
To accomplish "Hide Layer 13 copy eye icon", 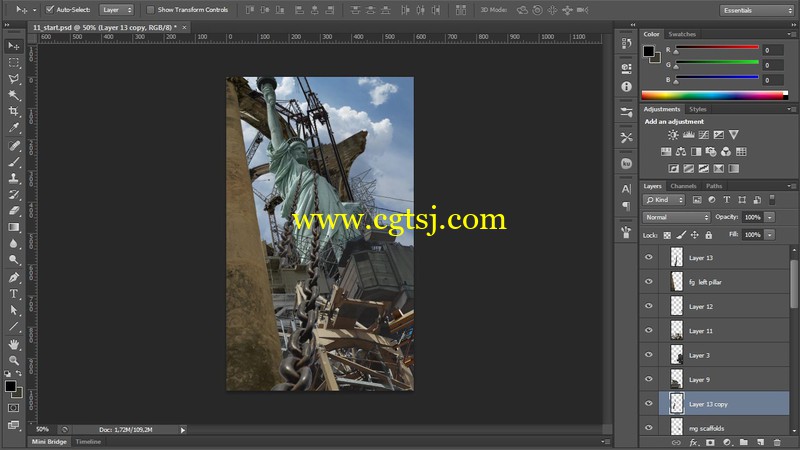I will pos(648,404).
